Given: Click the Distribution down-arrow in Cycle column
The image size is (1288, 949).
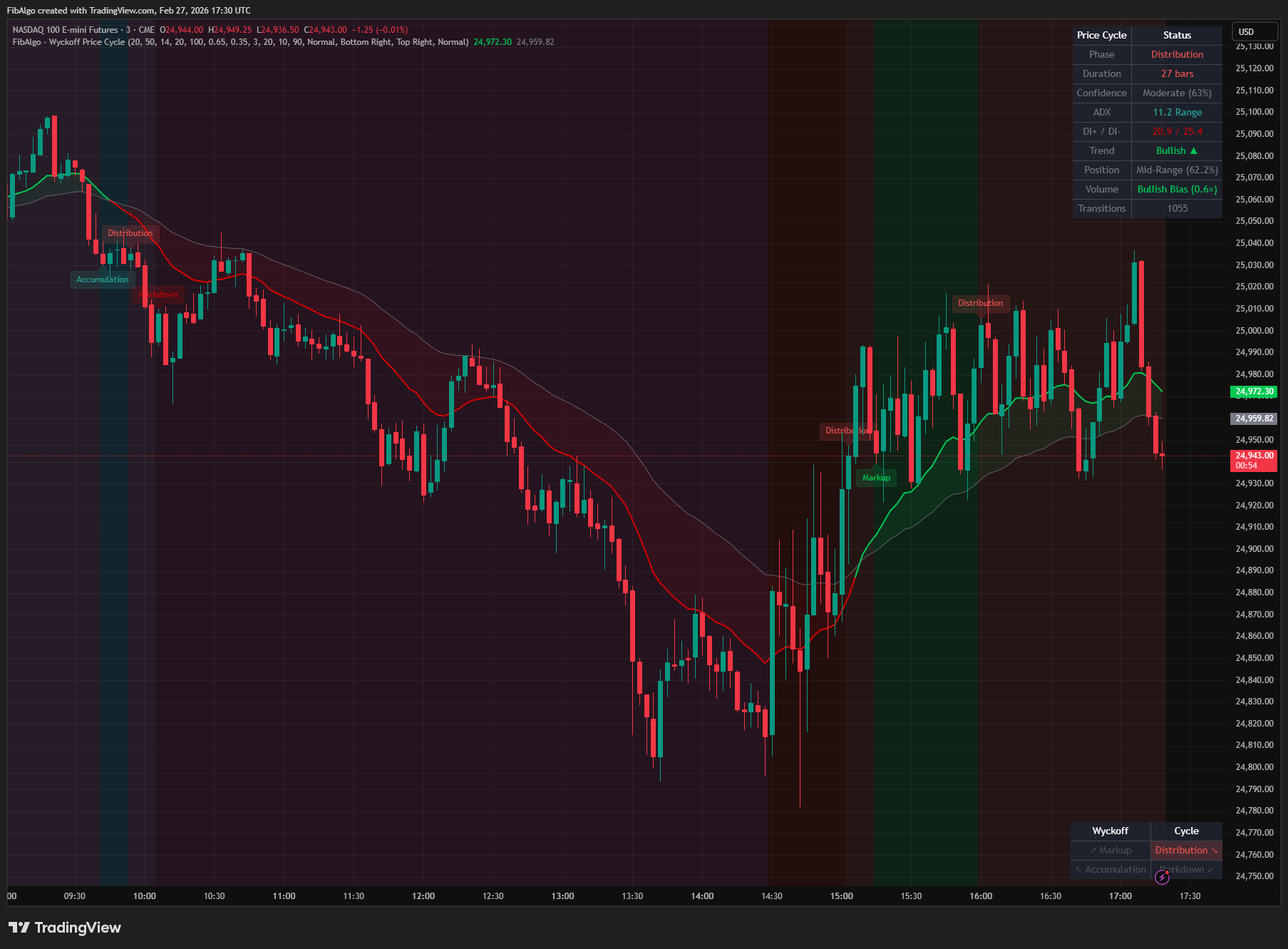Looking at the screenshot, I should pyautogui.click(x=1215, y=851).
